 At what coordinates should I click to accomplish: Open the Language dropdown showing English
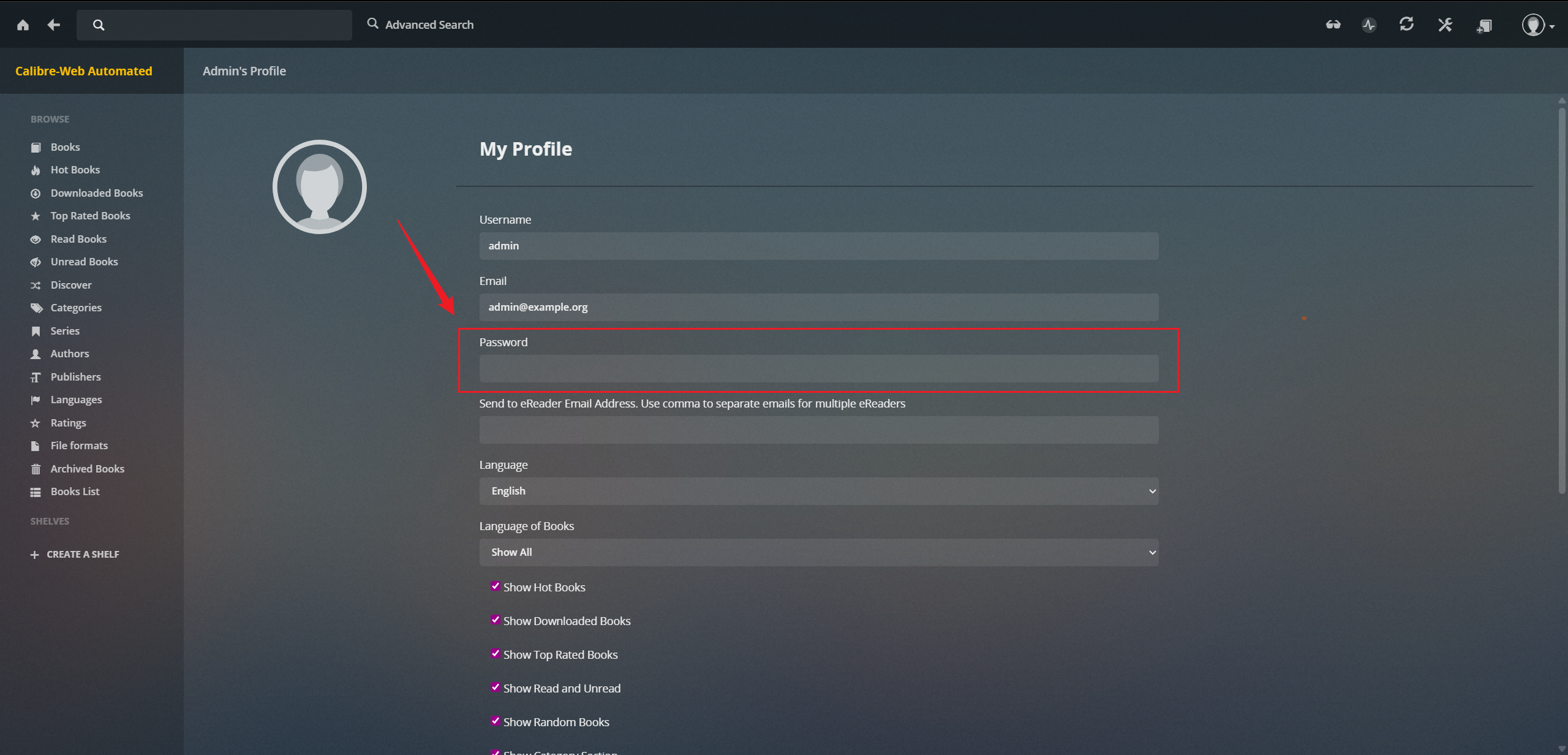(818, 491)
